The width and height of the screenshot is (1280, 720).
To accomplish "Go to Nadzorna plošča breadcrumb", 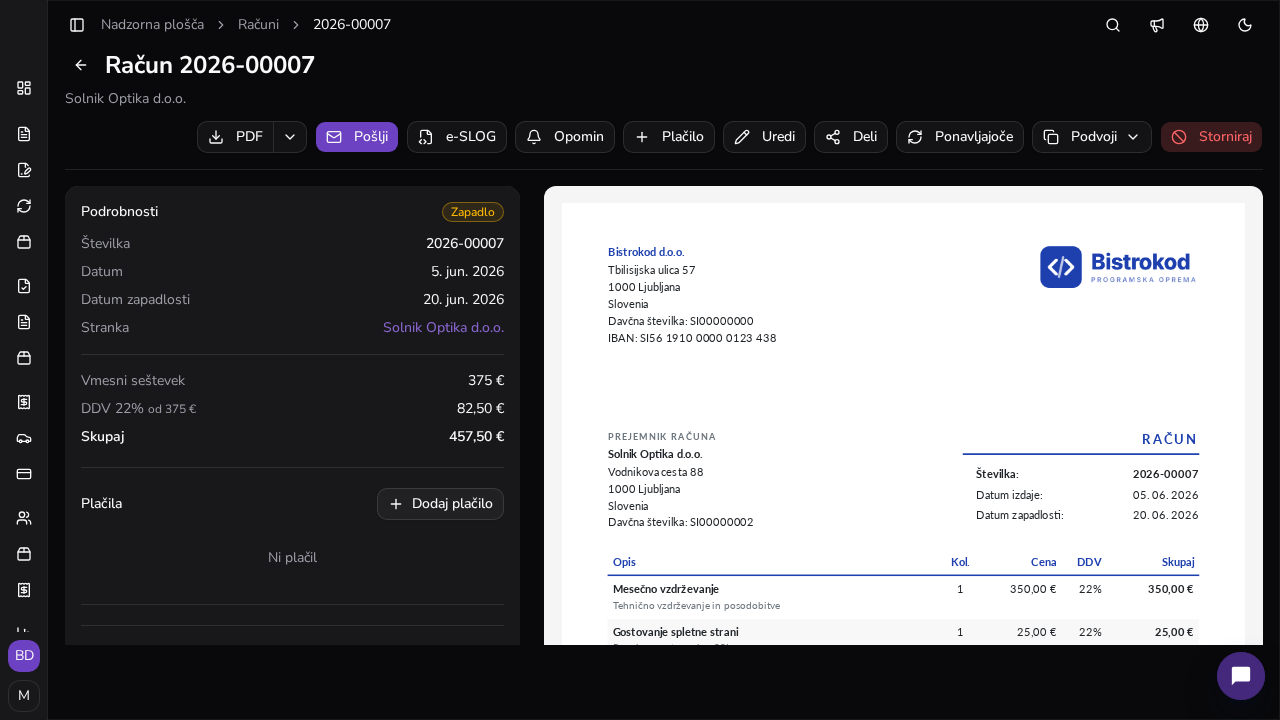I will [152, 24].
